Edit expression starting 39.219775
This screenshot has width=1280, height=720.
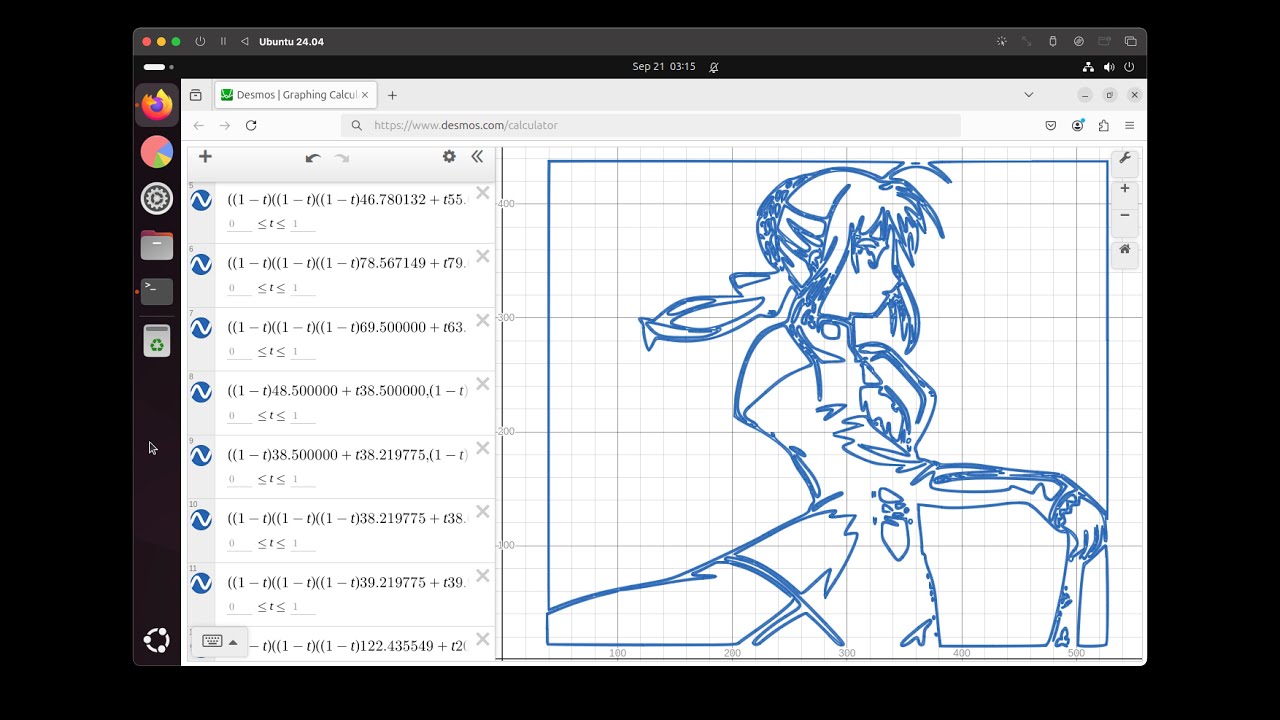point(347,582)
